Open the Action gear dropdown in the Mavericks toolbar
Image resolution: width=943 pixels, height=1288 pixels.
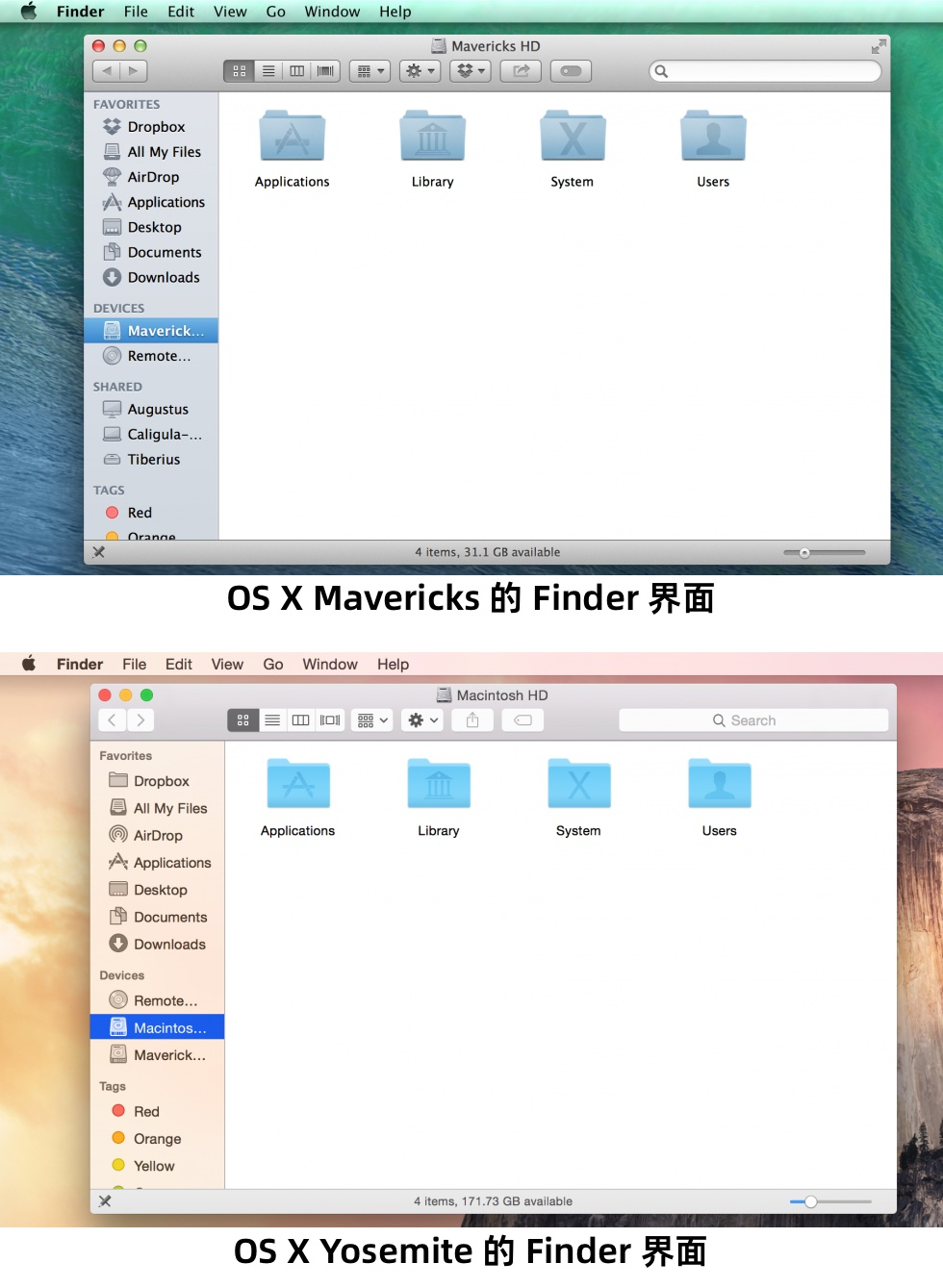[420, 70]
